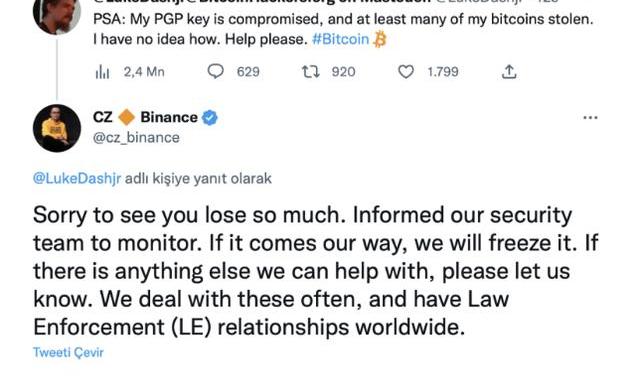Open the share arrow icon
Image resolution: width=640 pixels, height=377 pixels.
tap(509, 71)
